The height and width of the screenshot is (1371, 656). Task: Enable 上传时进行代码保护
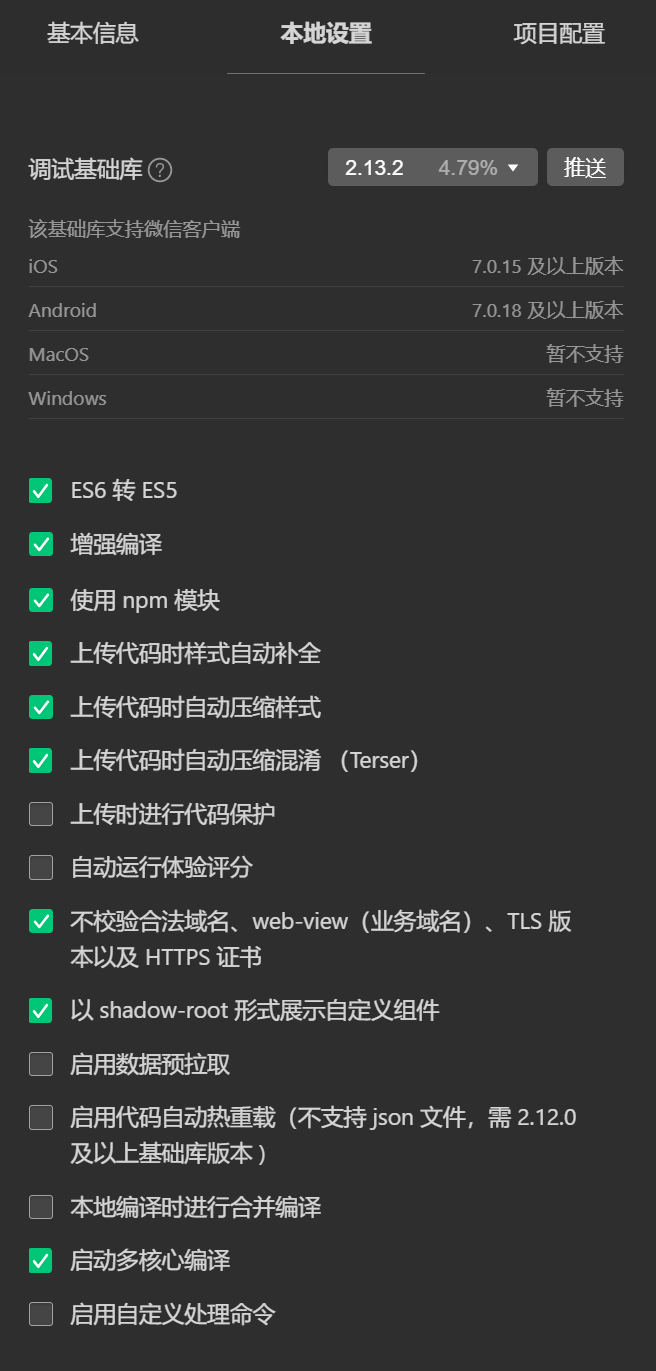point(40,814)
